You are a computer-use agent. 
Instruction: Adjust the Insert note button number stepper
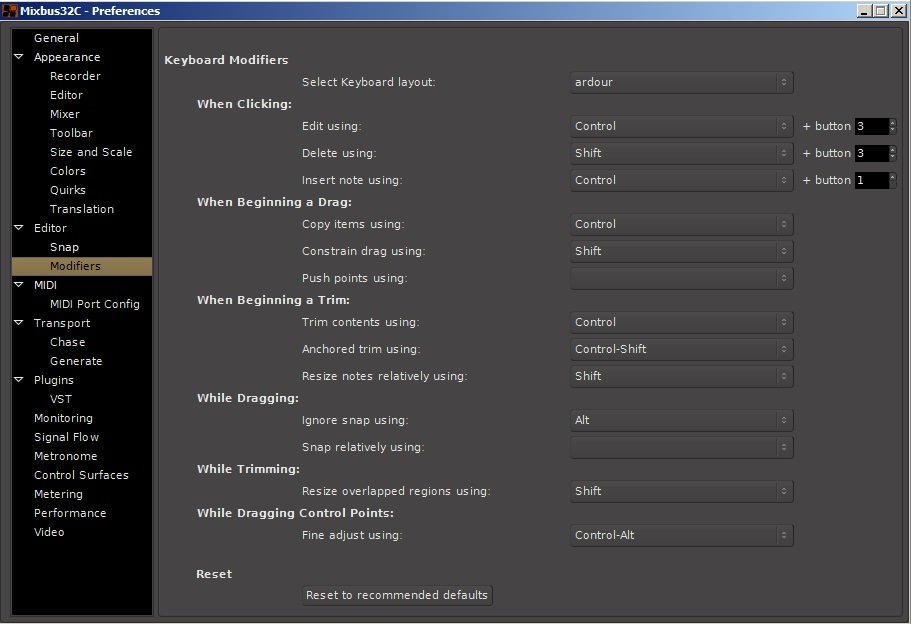click(x=893, y=180)
